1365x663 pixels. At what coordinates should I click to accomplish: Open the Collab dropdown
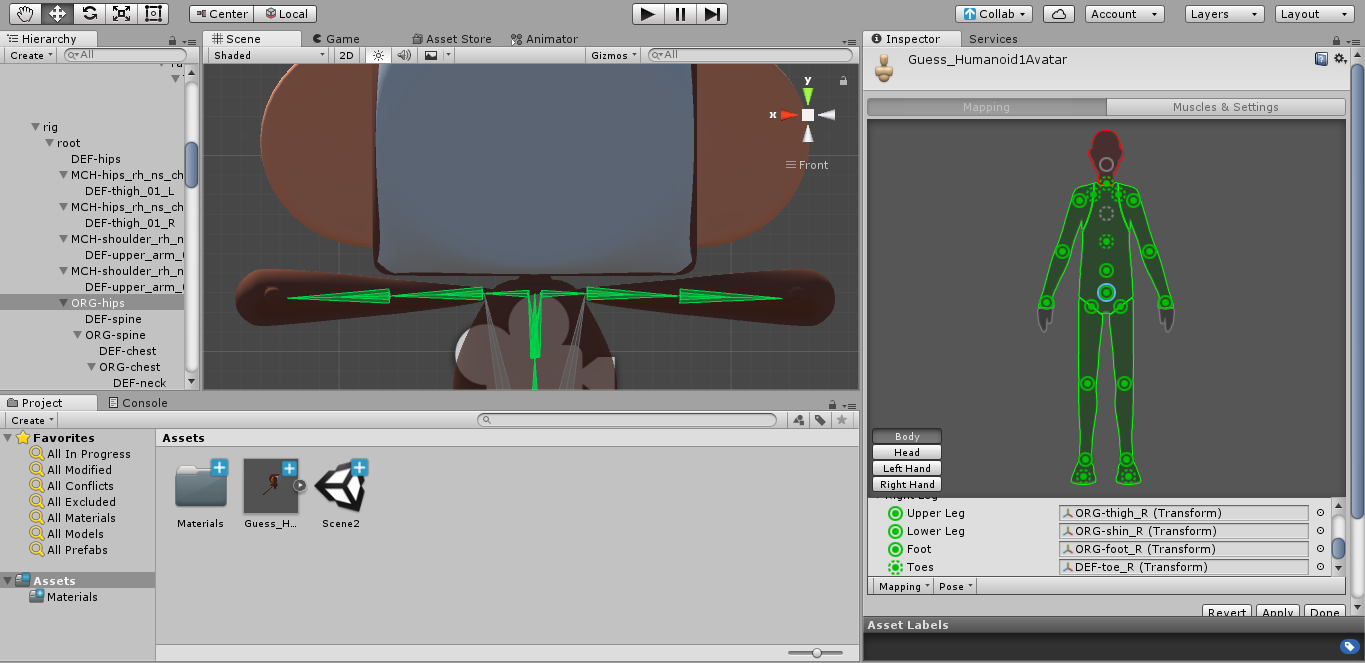pyautogui.click(x=994, y=14)
